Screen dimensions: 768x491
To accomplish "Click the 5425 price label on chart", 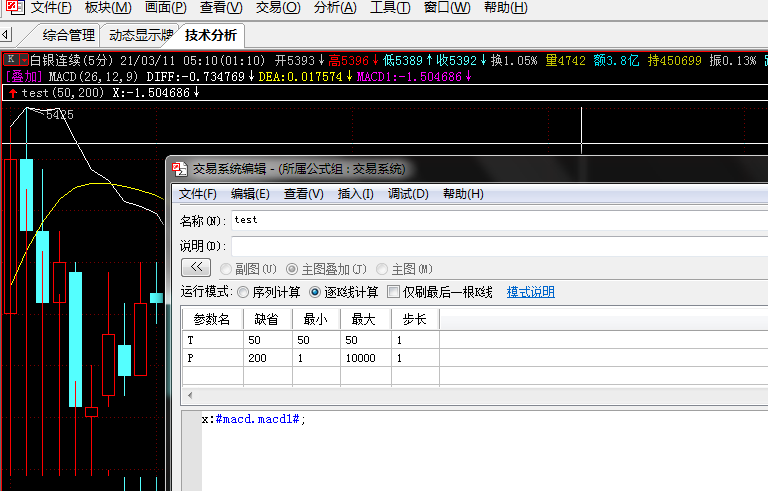I will [60, 115].
